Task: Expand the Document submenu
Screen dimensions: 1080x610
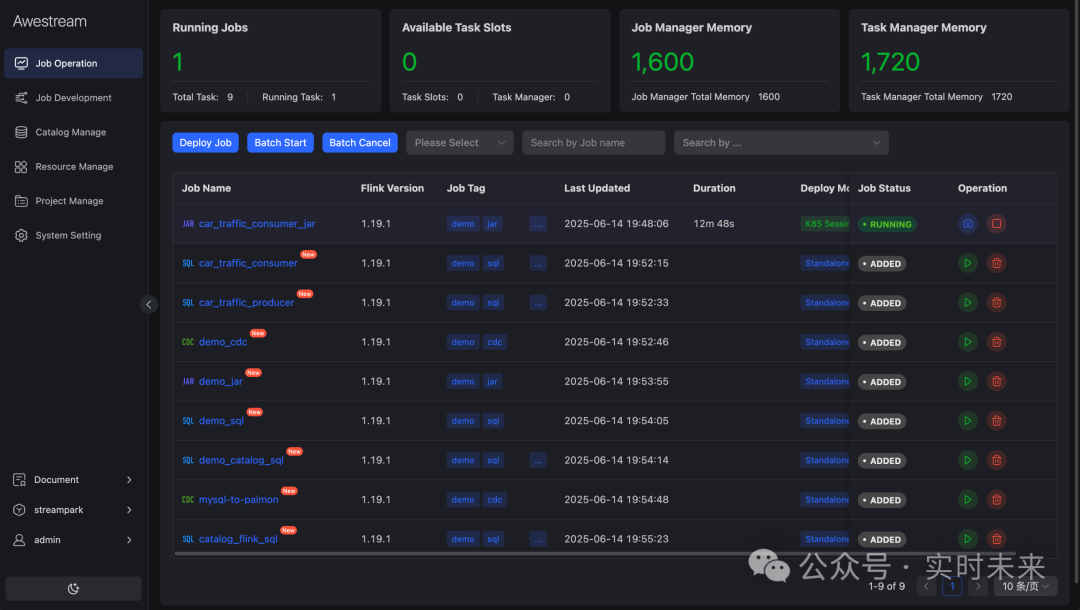Action: pos(73,480)
